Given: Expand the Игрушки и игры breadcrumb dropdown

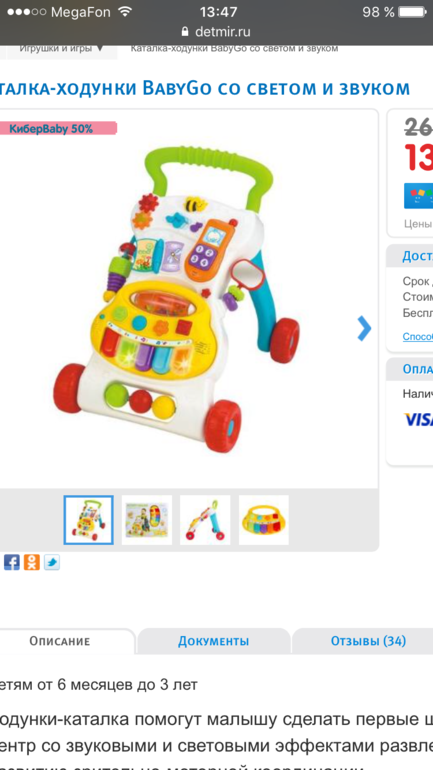Looking at the screenshot, I should coord(61,49).
